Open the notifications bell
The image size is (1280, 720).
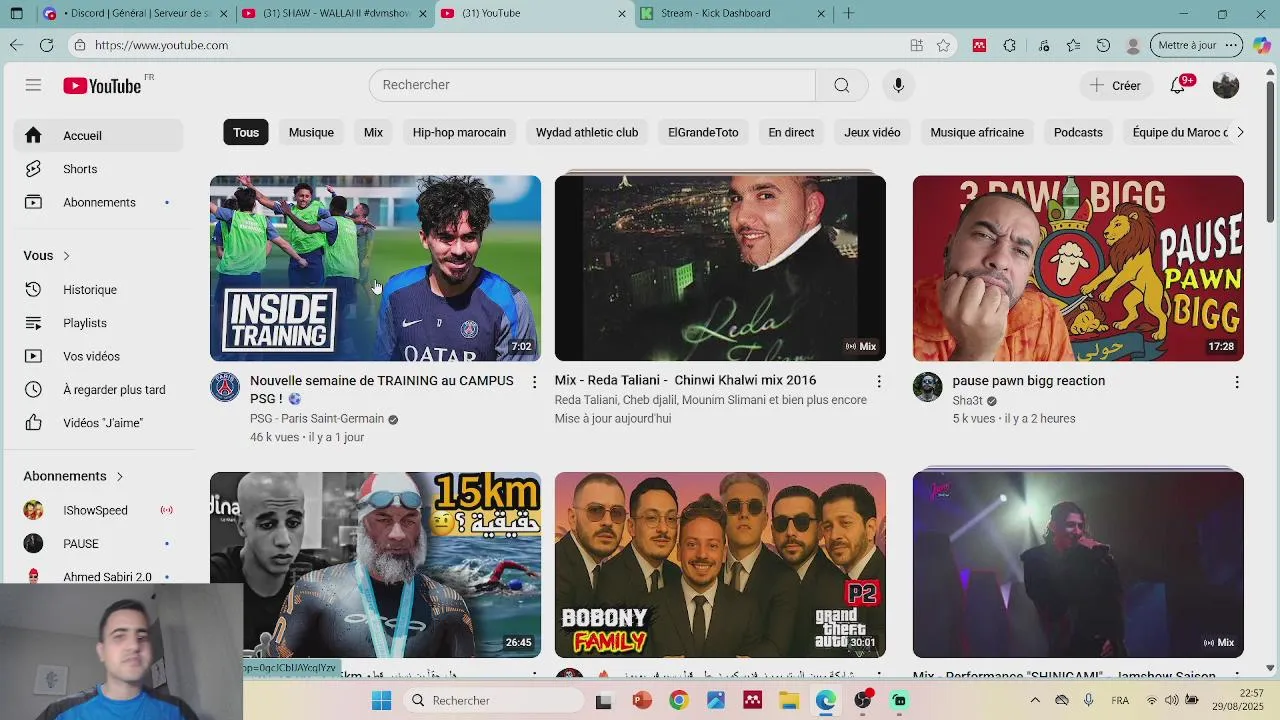point(1178,85)
